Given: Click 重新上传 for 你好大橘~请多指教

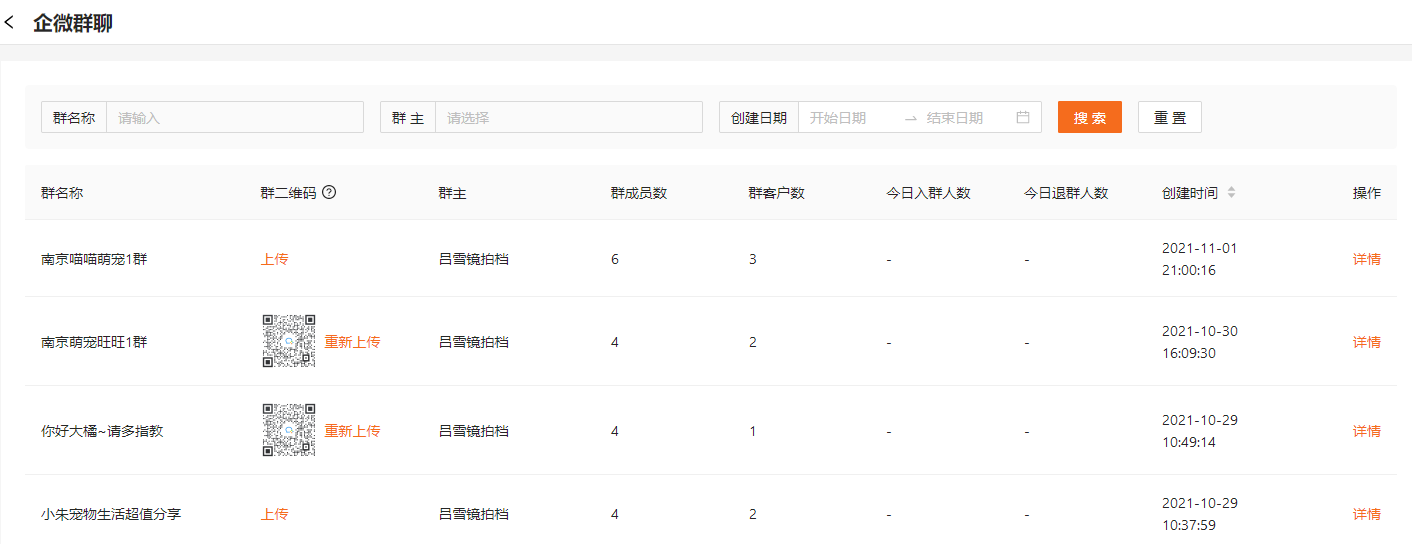Looking at the screenshot, I should 352,431.
